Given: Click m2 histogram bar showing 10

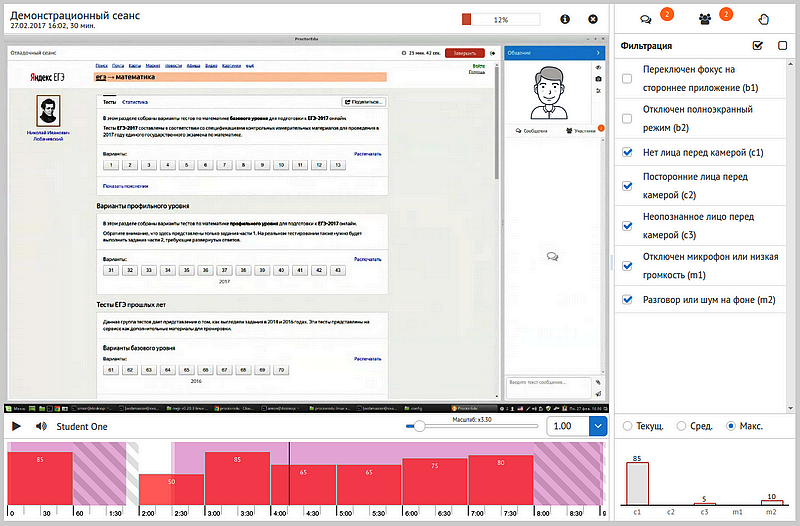Looking at the screenshot, I should pos(771,502).
